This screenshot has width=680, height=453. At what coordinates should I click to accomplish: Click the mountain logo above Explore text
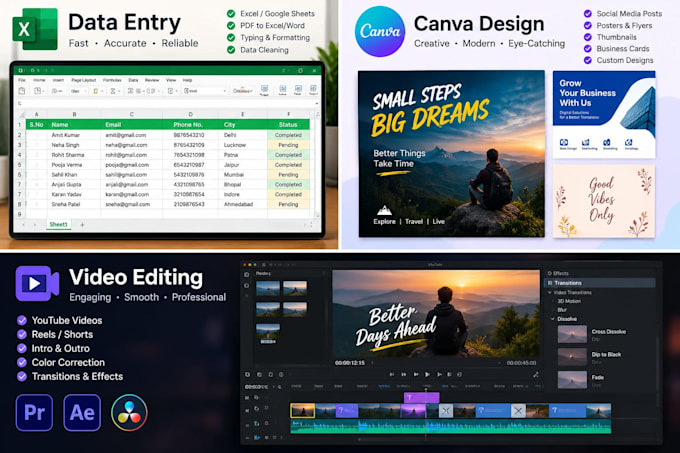click(384, 211)
